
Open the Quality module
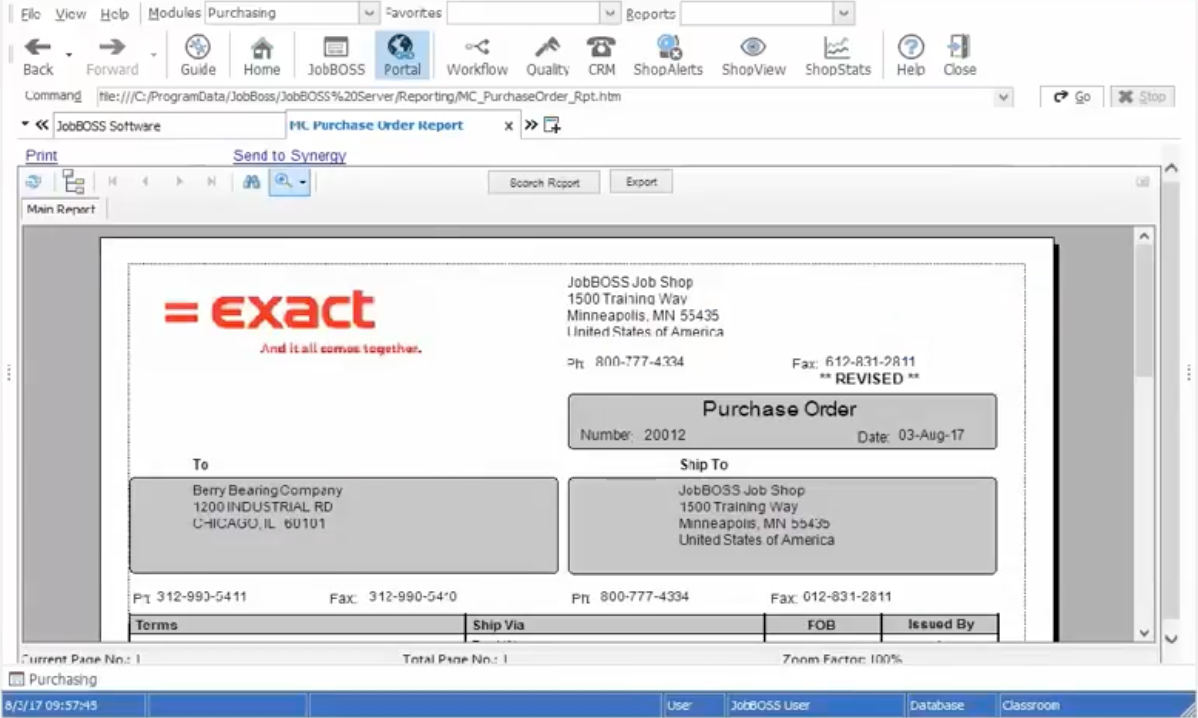(547, 55)
